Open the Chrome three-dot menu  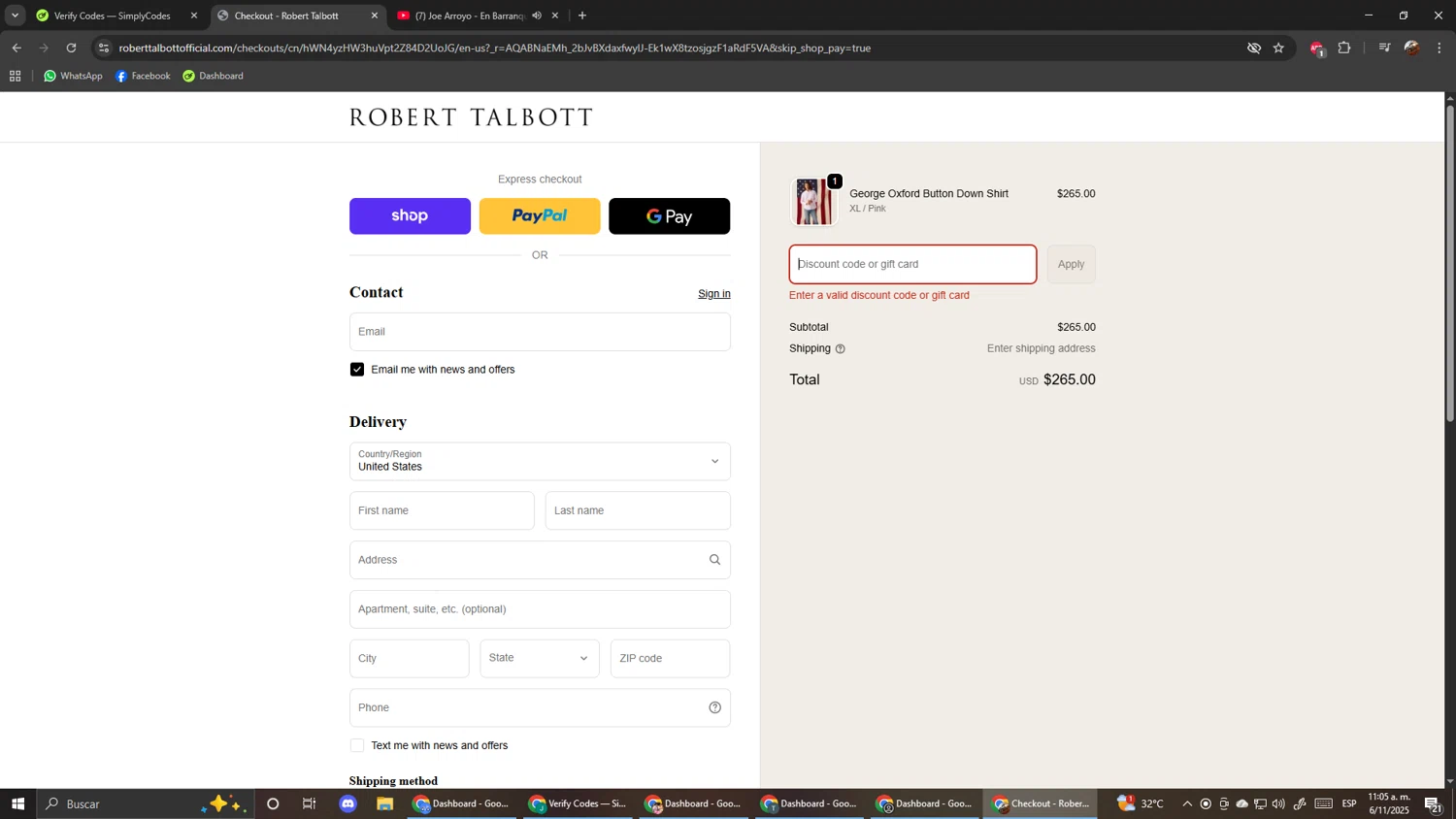(1439, 48)
